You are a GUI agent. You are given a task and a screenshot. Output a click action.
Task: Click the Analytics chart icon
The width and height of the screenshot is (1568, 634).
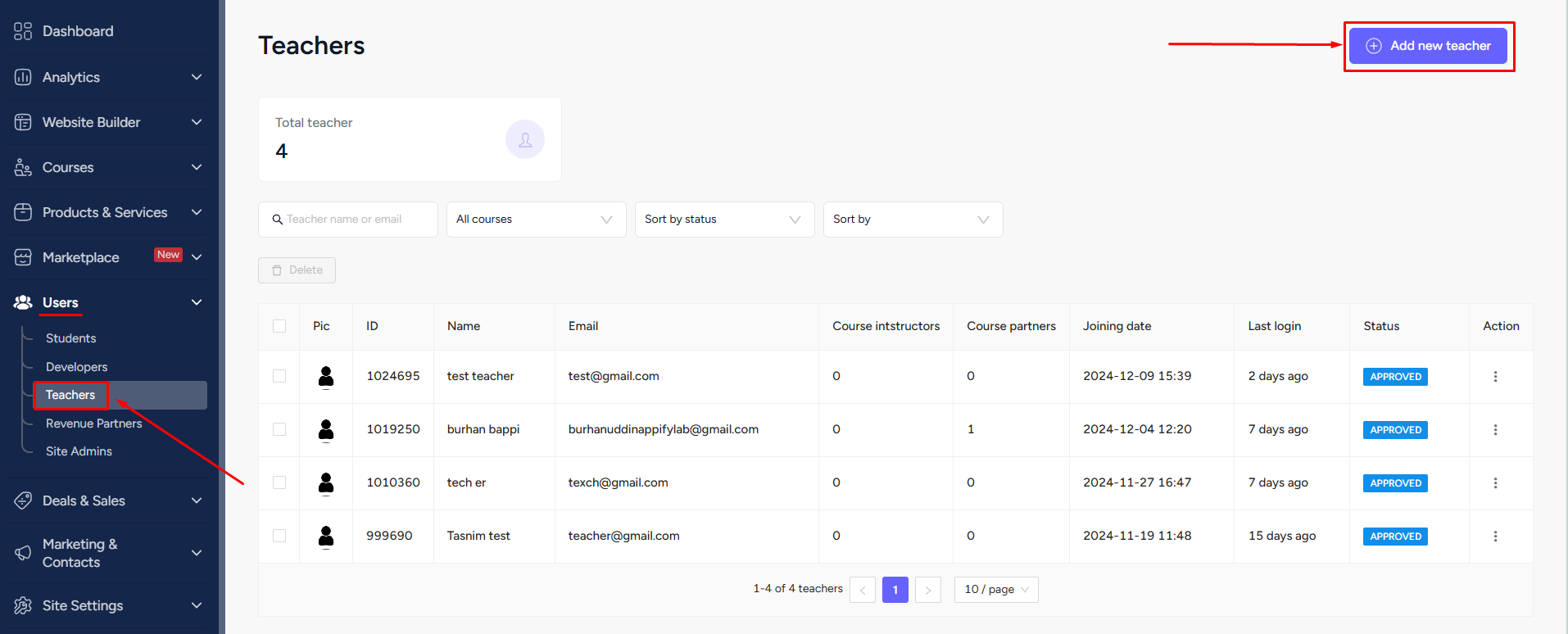click(x=23, y=77)
